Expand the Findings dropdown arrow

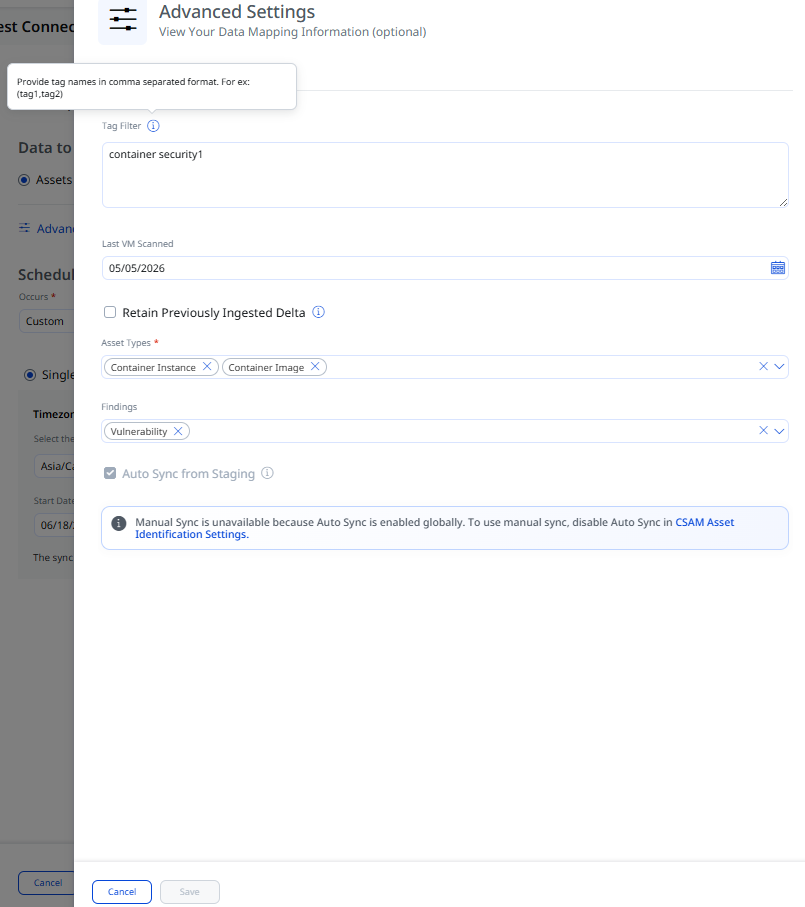tap(779, 431)
